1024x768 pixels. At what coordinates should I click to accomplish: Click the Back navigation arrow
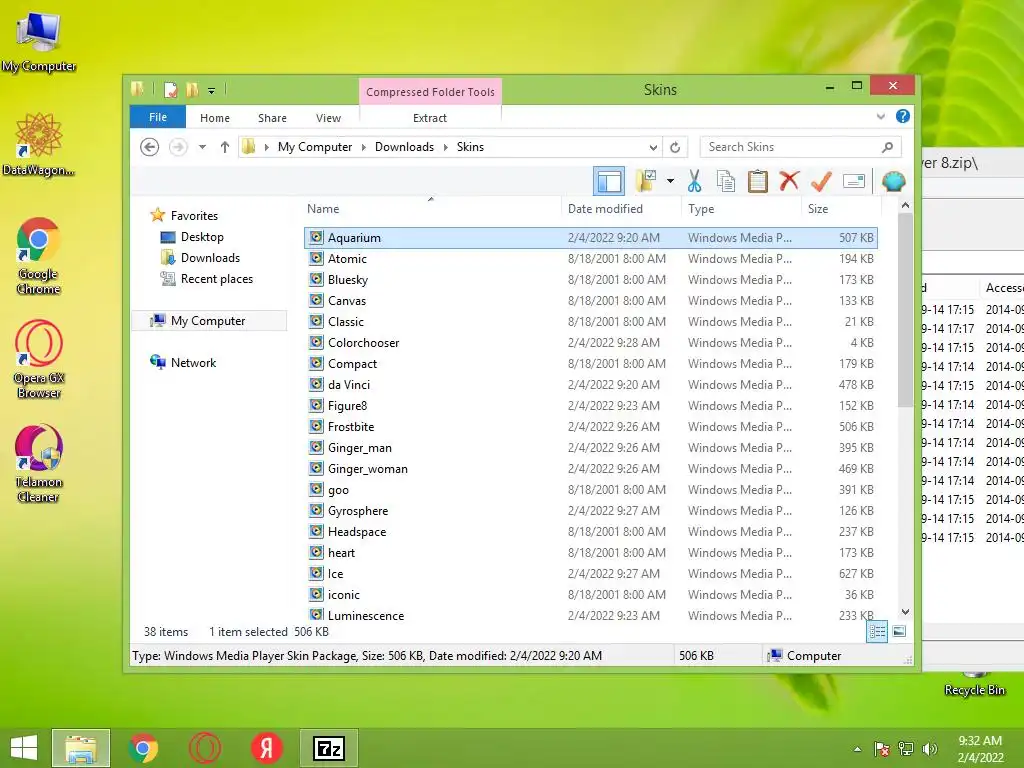(x=150, y=147)
